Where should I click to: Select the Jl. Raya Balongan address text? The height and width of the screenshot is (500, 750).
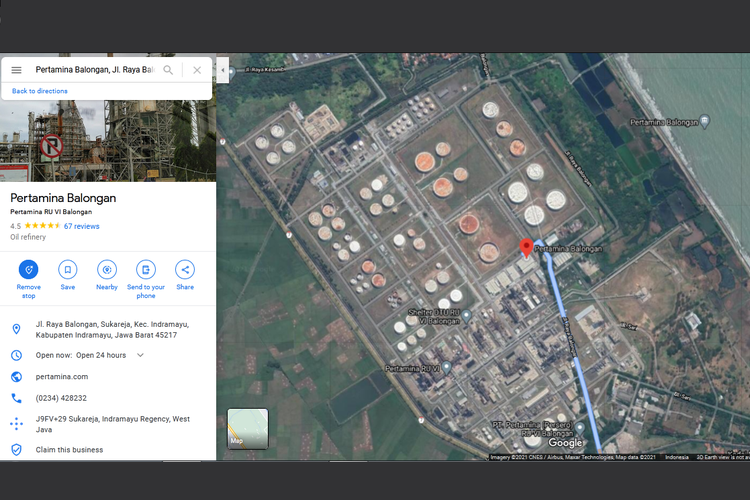pyautogui.click(x=112, y=330)
